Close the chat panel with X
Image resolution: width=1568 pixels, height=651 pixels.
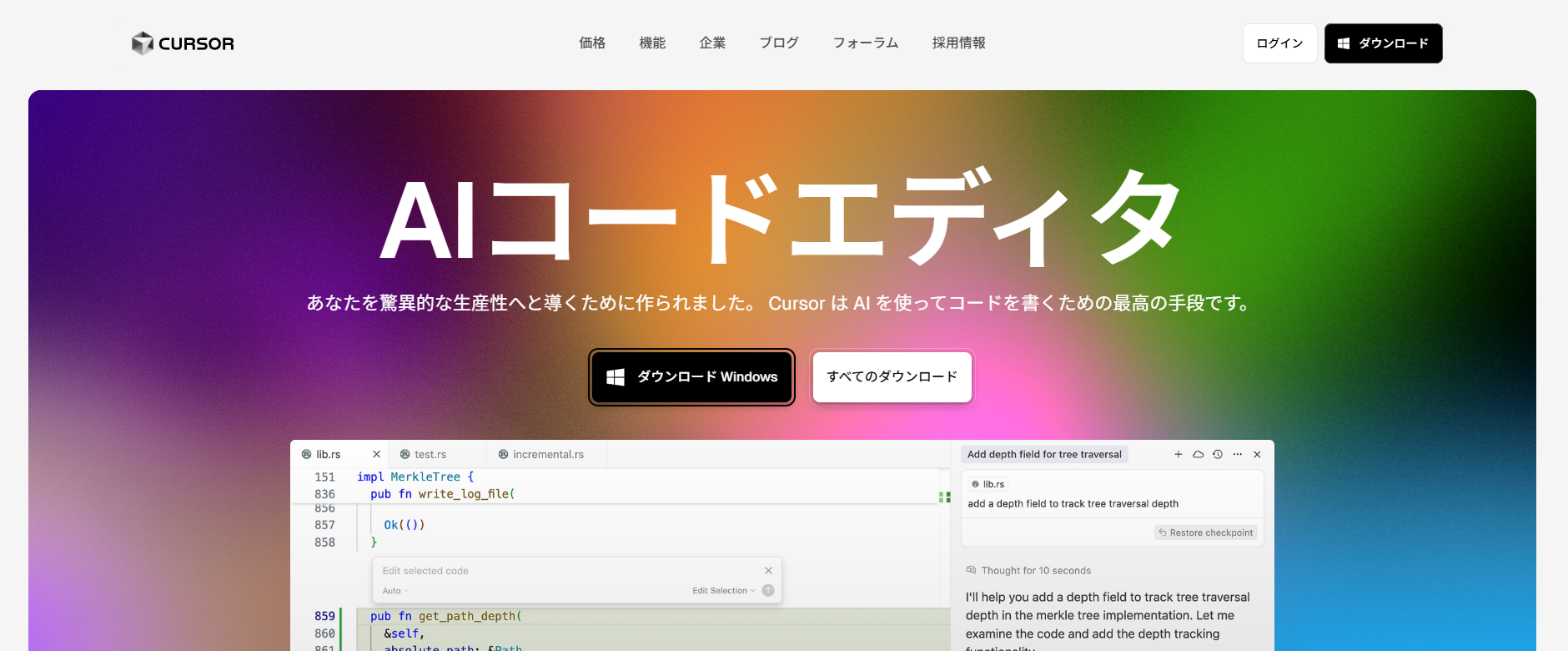[1257, 454]
